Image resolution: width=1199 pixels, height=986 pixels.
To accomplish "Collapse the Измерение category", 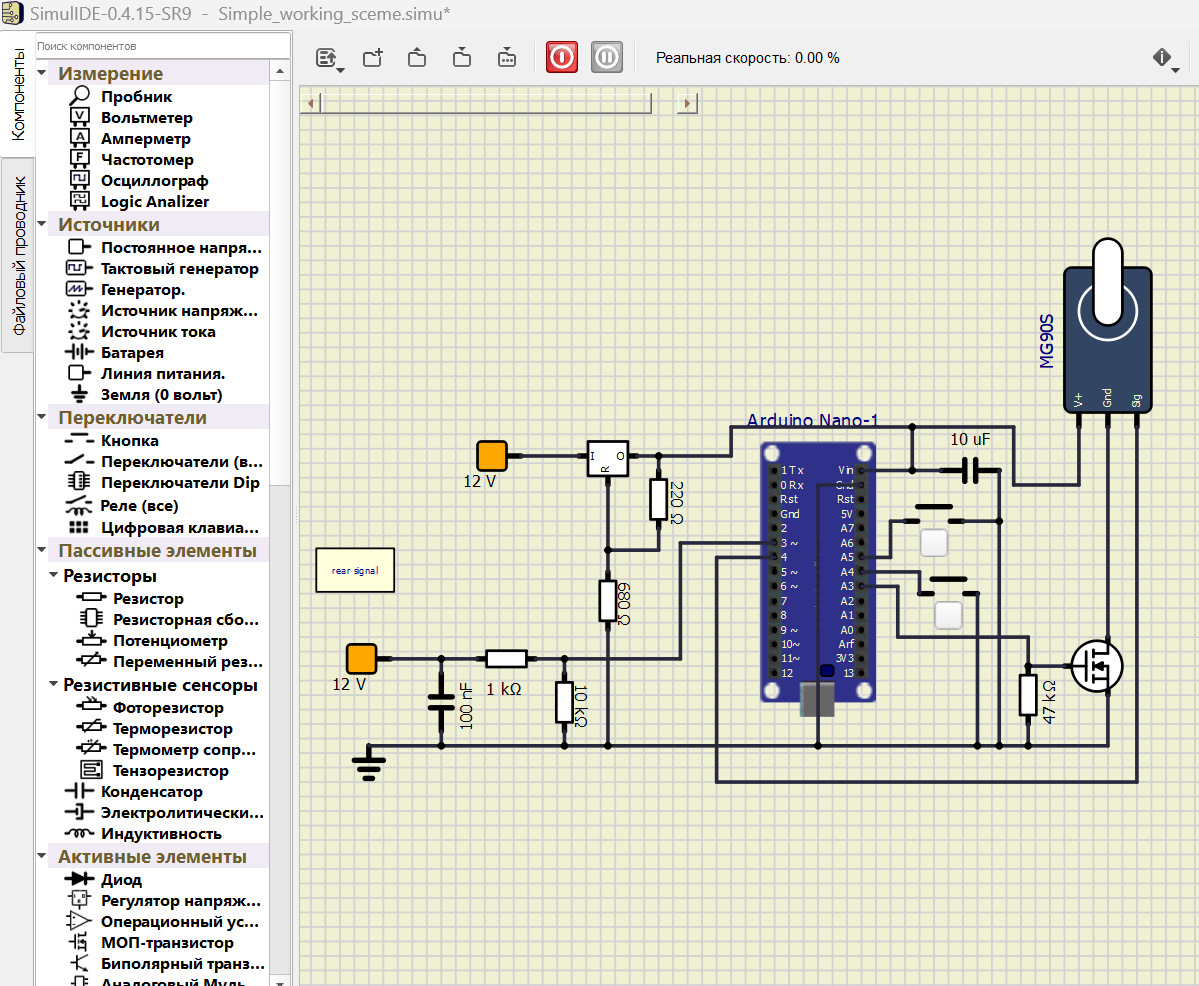I will [43, 74].
